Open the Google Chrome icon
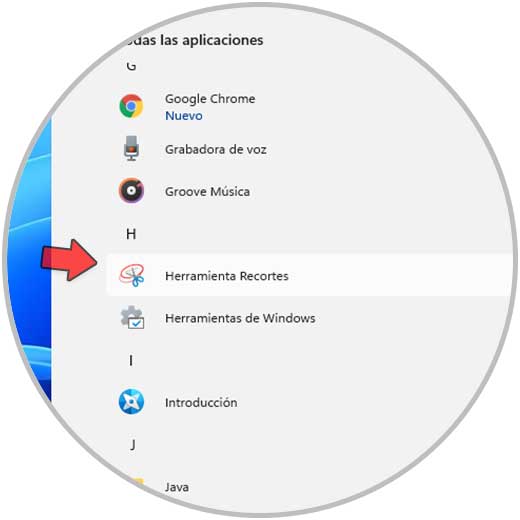The height and width of the screenshot is (520, 520). (x=131, y=106)
